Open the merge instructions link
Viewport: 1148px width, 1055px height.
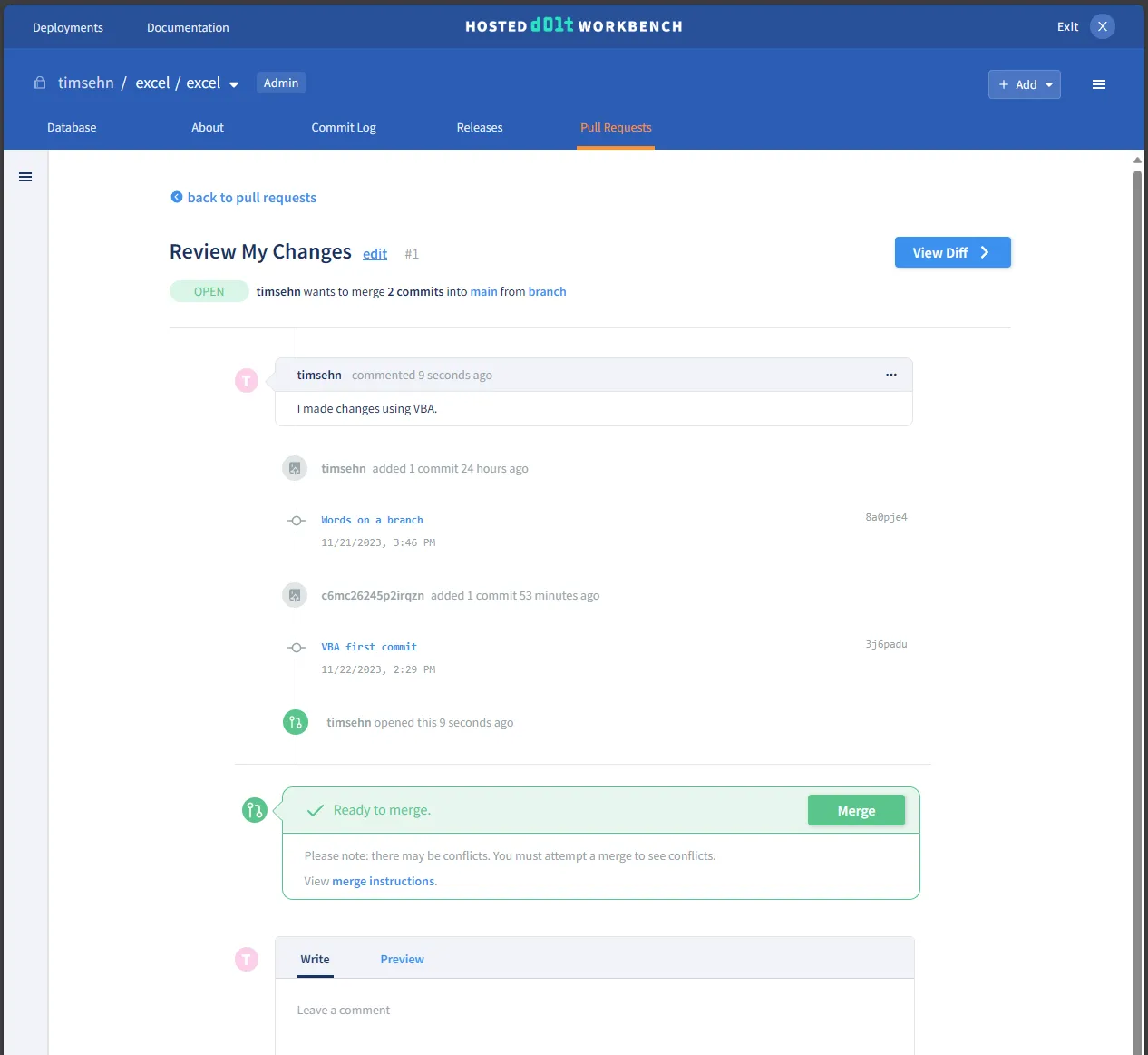pyautogui.click(x=383, y=881)
